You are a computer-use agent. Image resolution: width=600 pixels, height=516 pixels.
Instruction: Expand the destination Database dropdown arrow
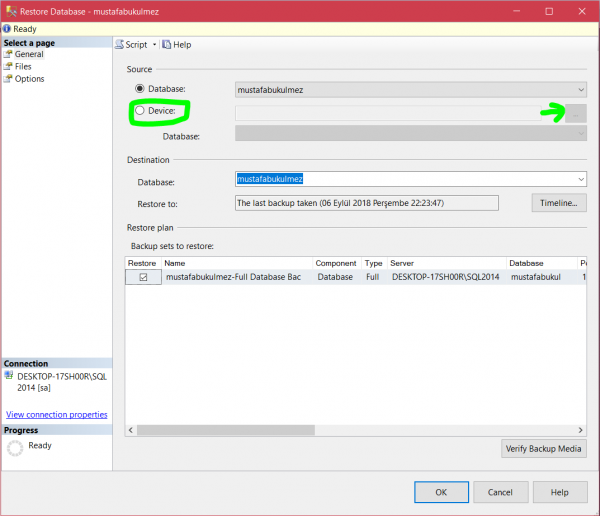[x=581, y=179]
